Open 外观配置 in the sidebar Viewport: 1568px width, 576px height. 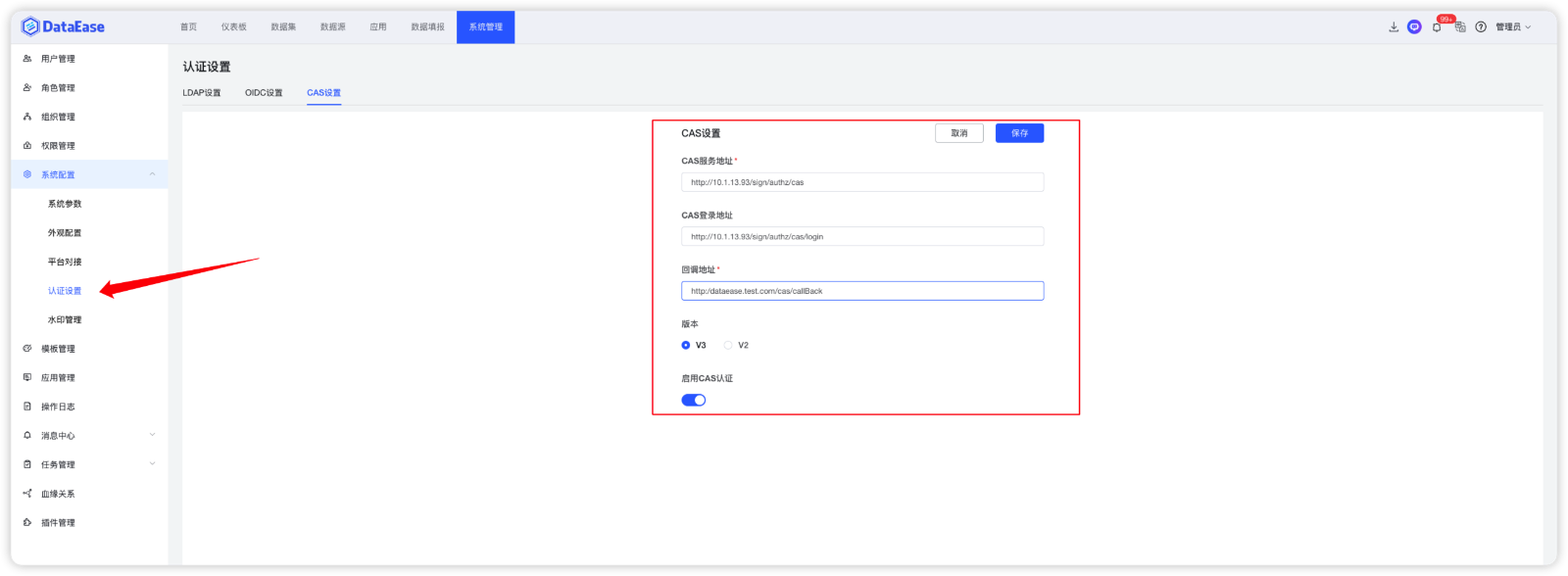tap(65, 233)
